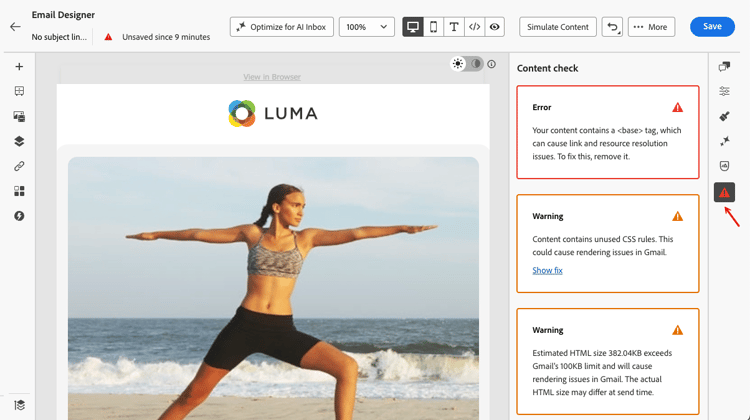Open the fragments grid icon
The image size is (750, 420).
point(19,191)
